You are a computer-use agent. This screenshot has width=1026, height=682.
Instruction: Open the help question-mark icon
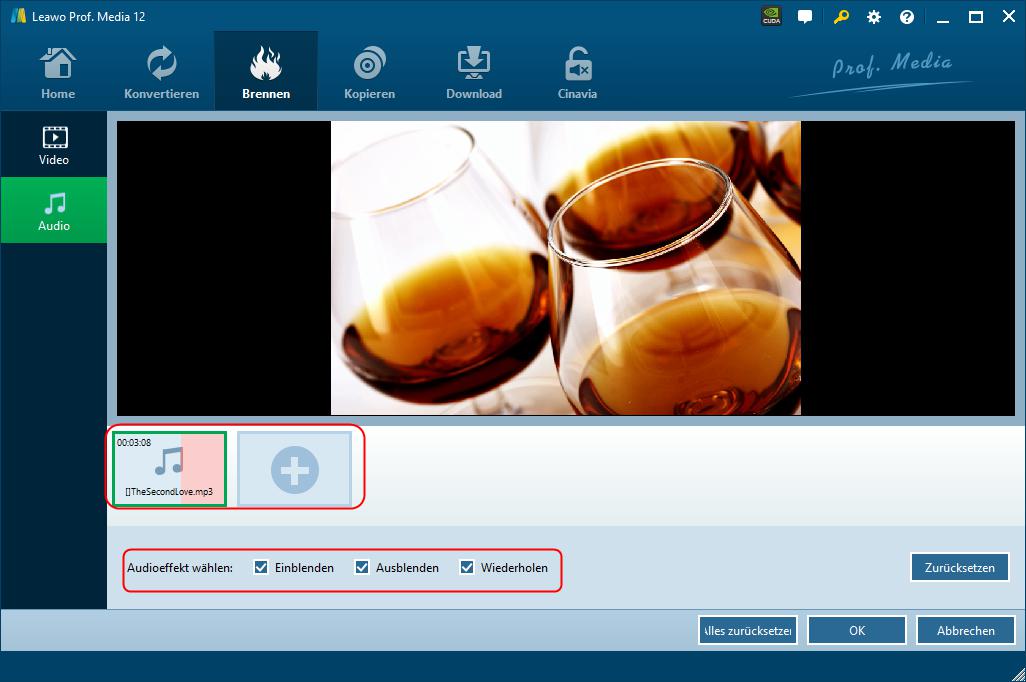pyautogui.click(x=907, y=17)
